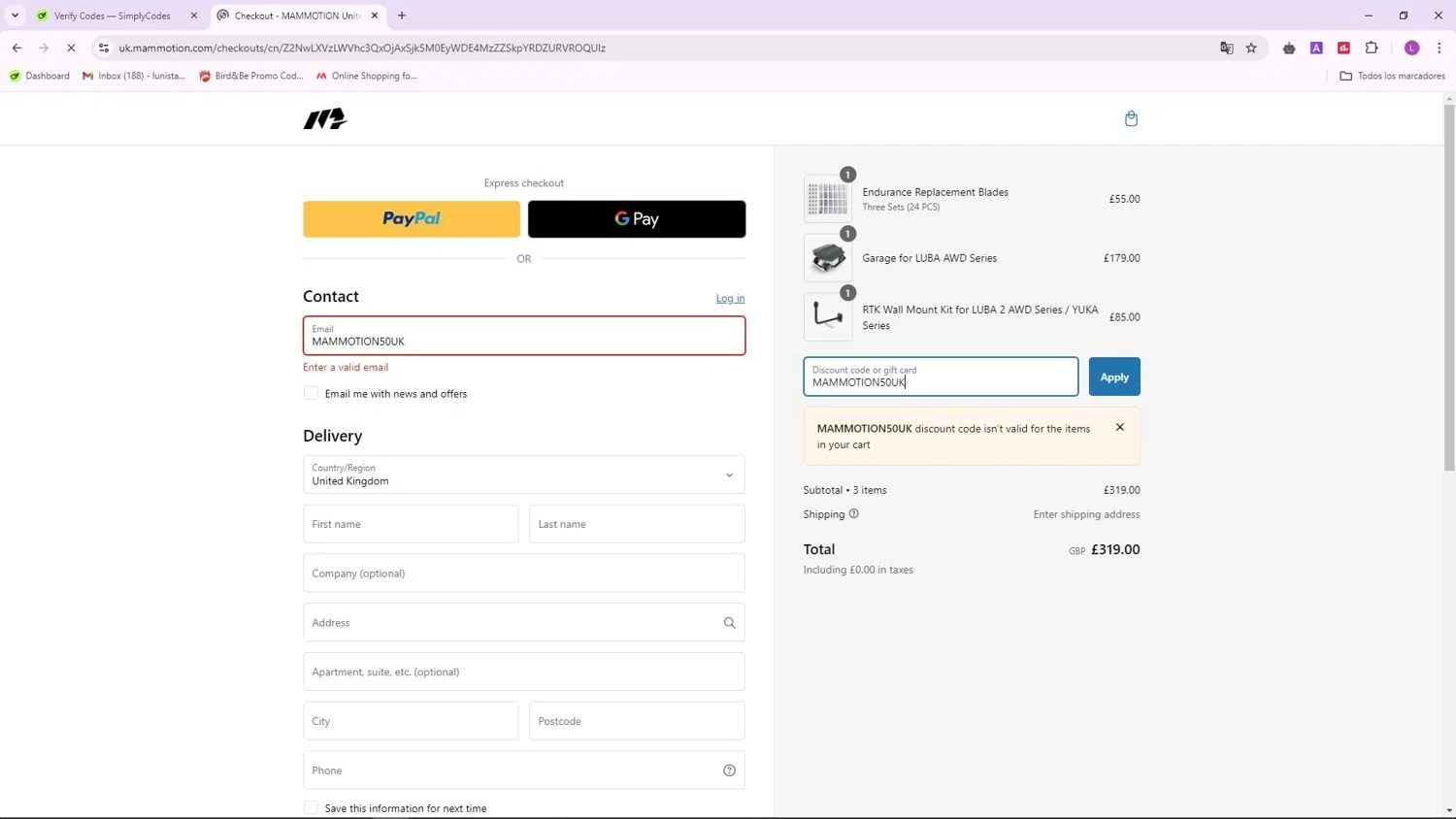Open Todos los marcadores folder

(1392, 76)
